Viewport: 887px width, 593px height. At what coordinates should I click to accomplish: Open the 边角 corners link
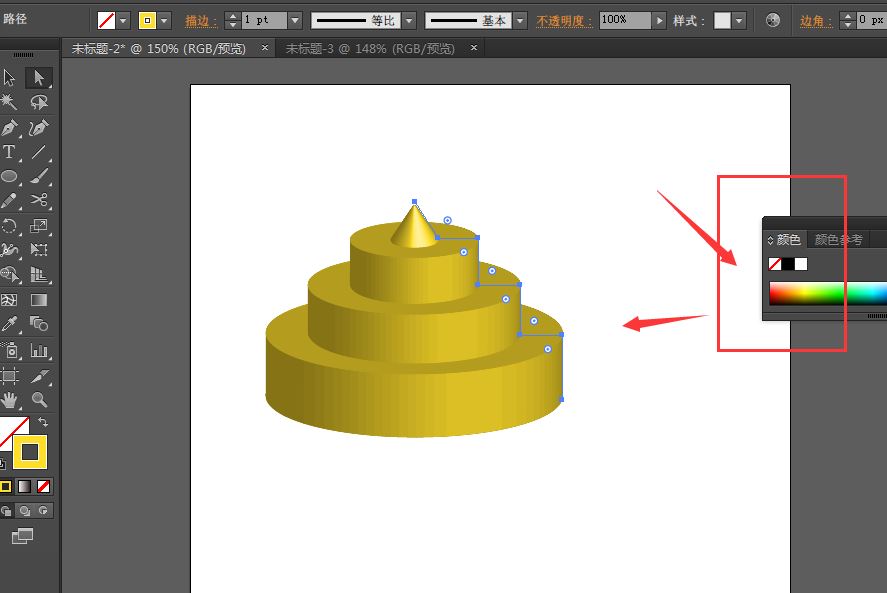coord(815,21)
